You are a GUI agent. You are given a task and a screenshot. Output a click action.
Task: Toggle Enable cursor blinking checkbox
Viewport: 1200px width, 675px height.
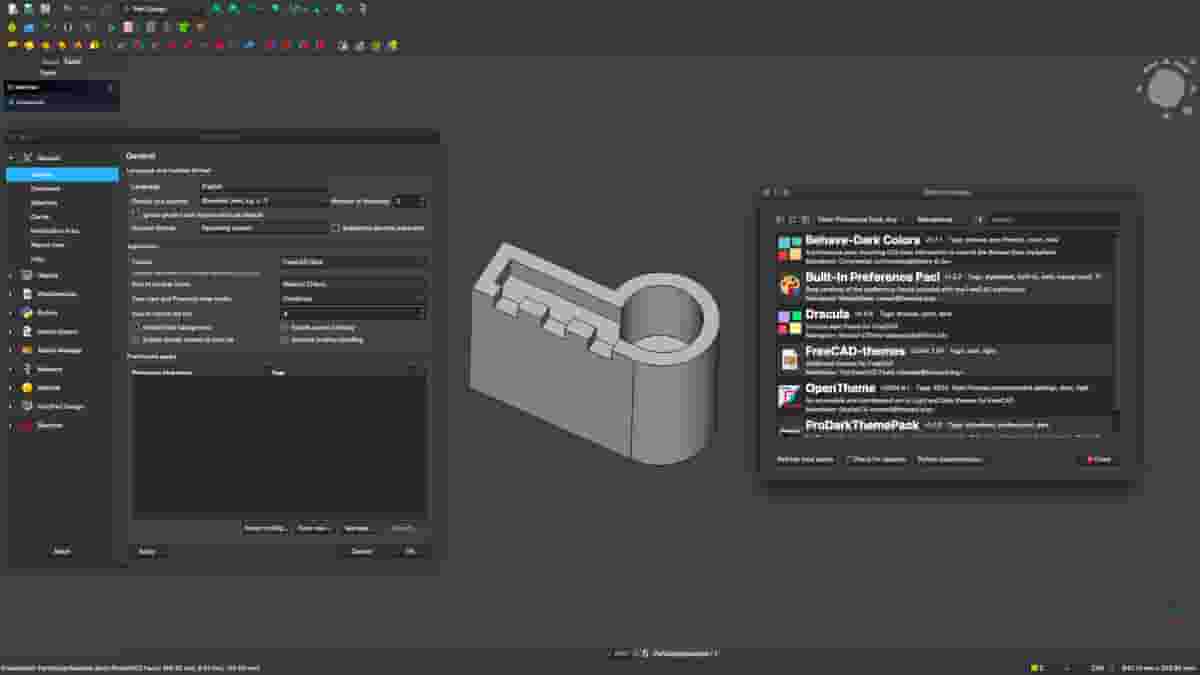coord(285,327)
